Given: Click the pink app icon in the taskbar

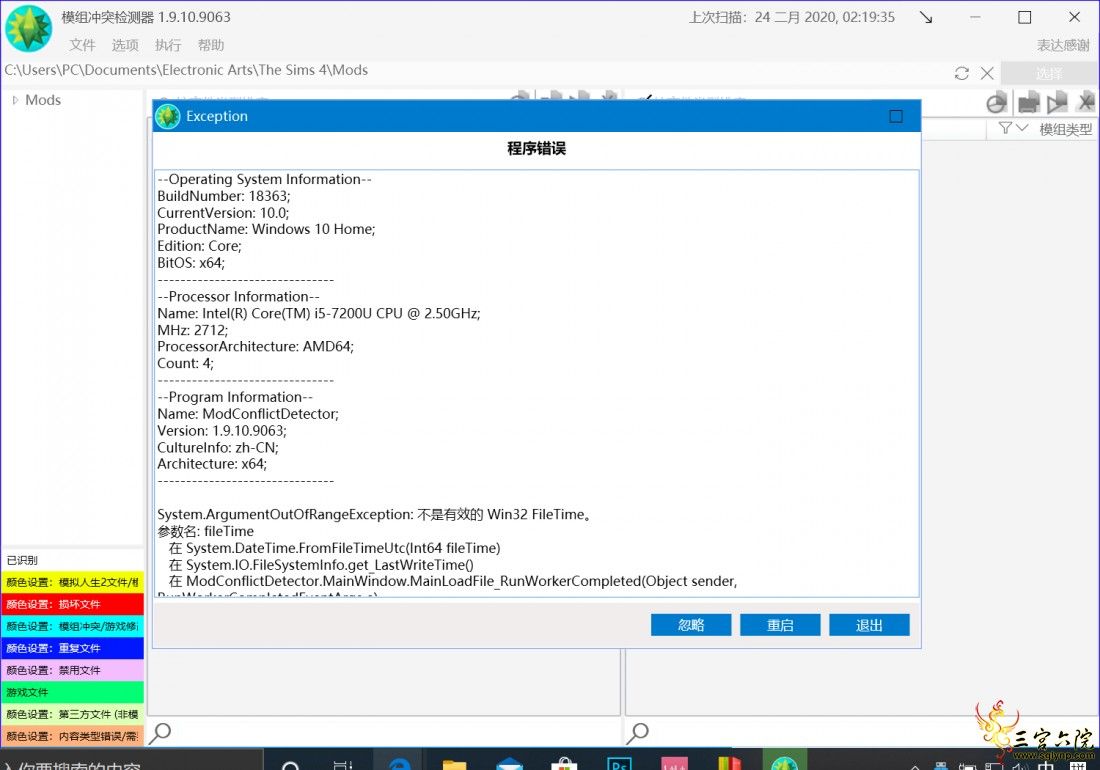Looking at the screenshot, I should pos(674,762).
